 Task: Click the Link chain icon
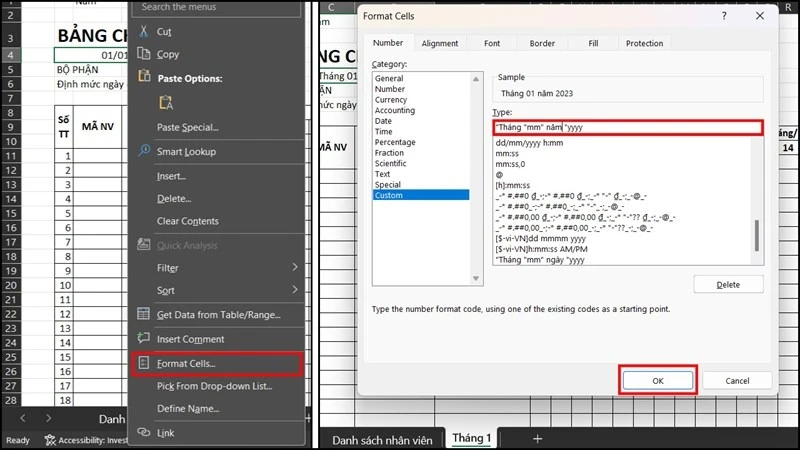[143, 432]
